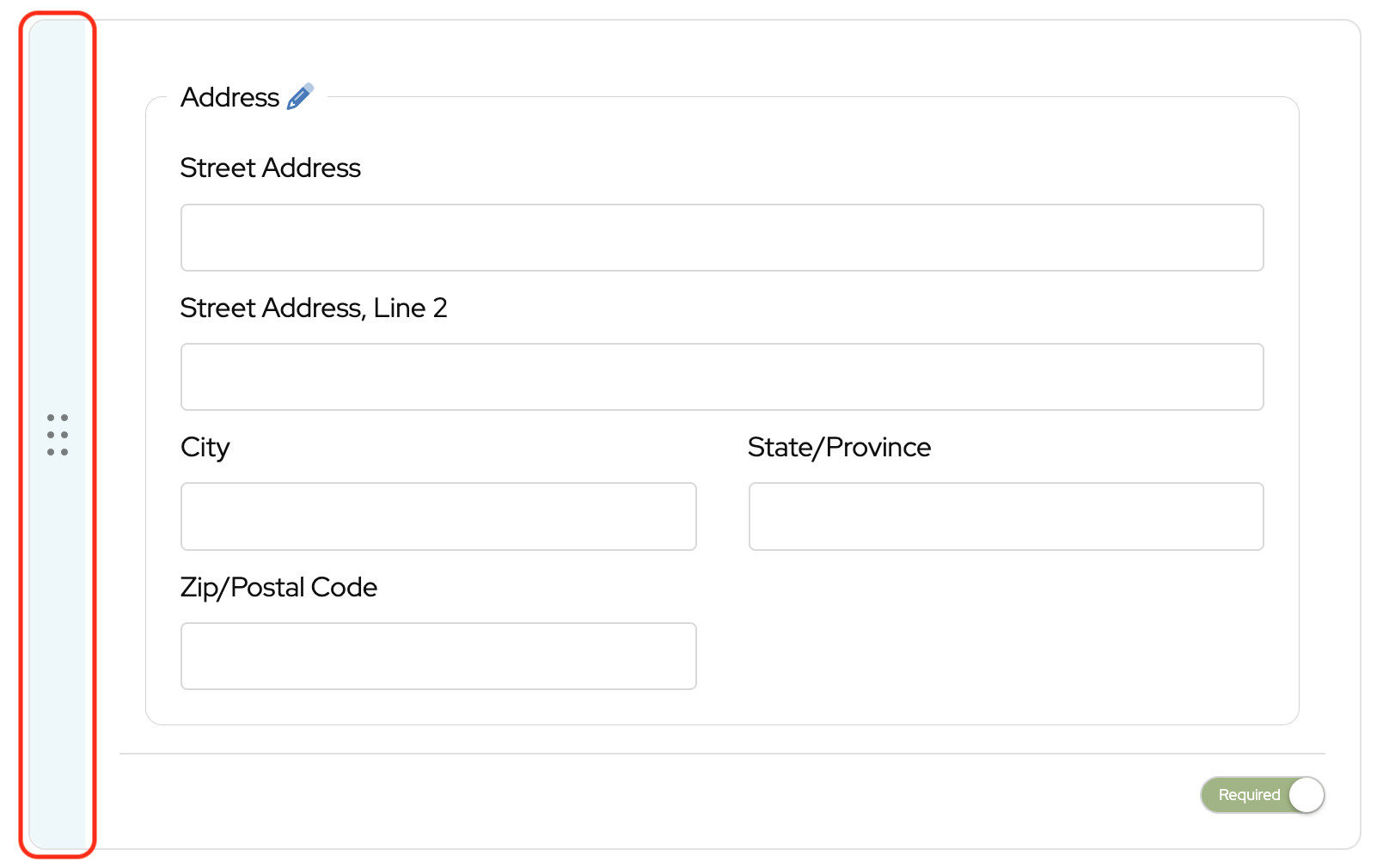
Task: Focus the Street Address, Line 2 field
Action: click(722, 377)
